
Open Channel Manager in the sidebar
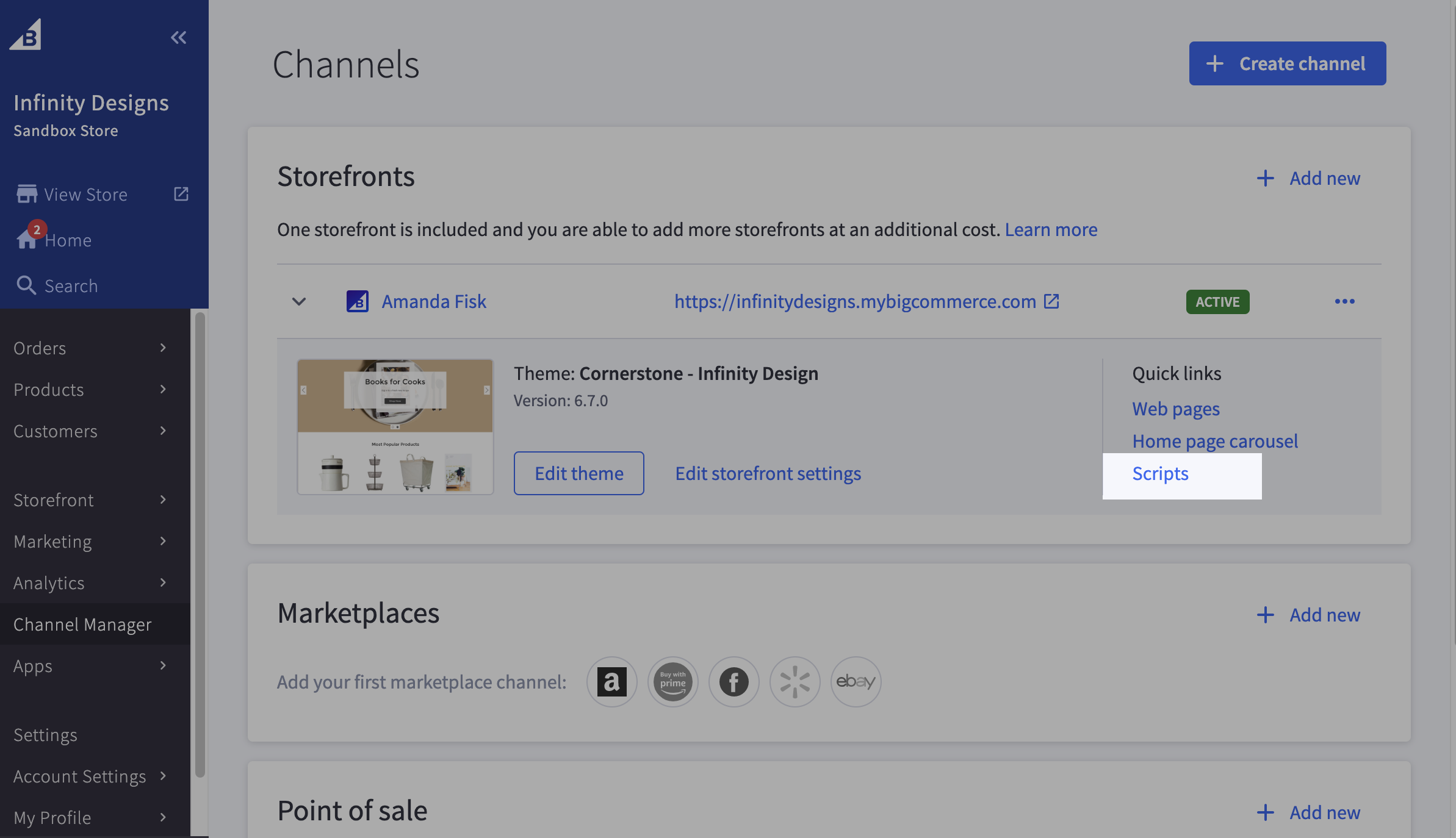tap(82, 624)
